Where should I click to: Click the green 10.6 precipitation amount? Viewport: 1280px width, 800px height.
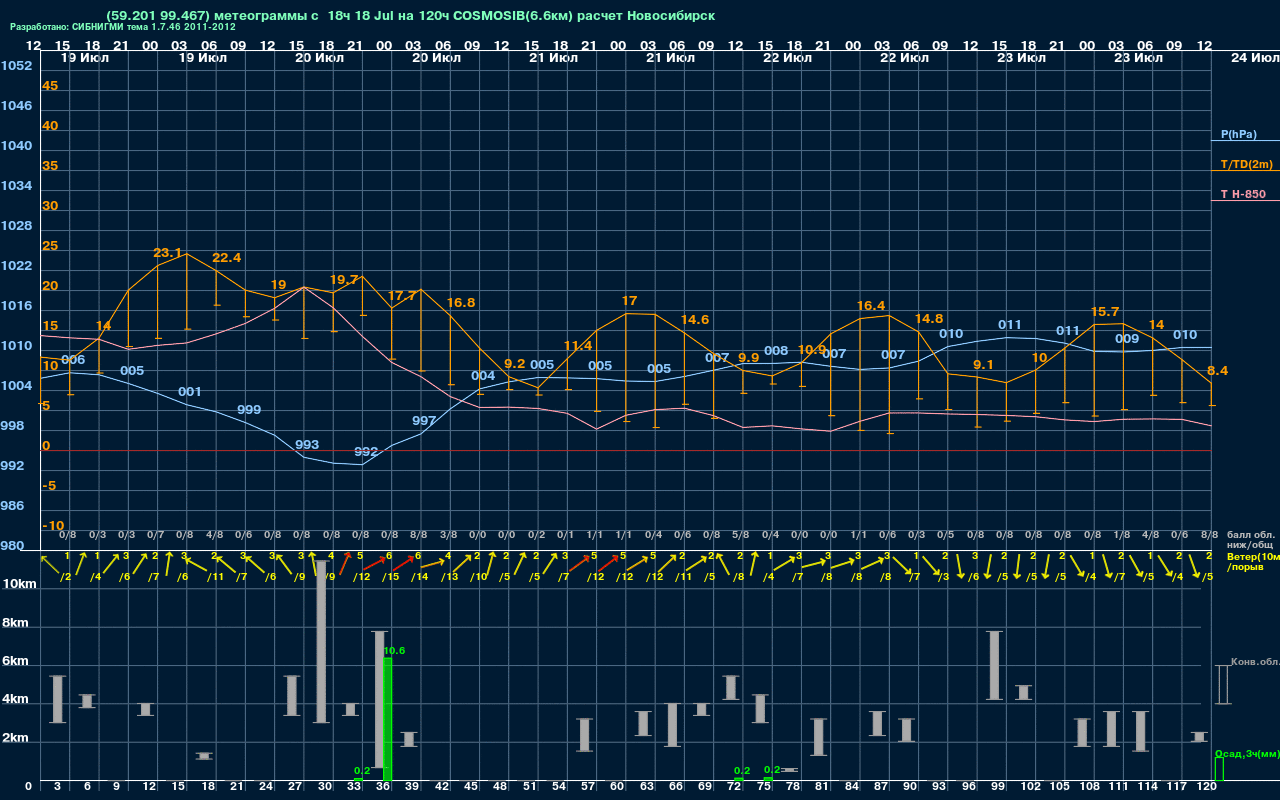tap(394, 651)
